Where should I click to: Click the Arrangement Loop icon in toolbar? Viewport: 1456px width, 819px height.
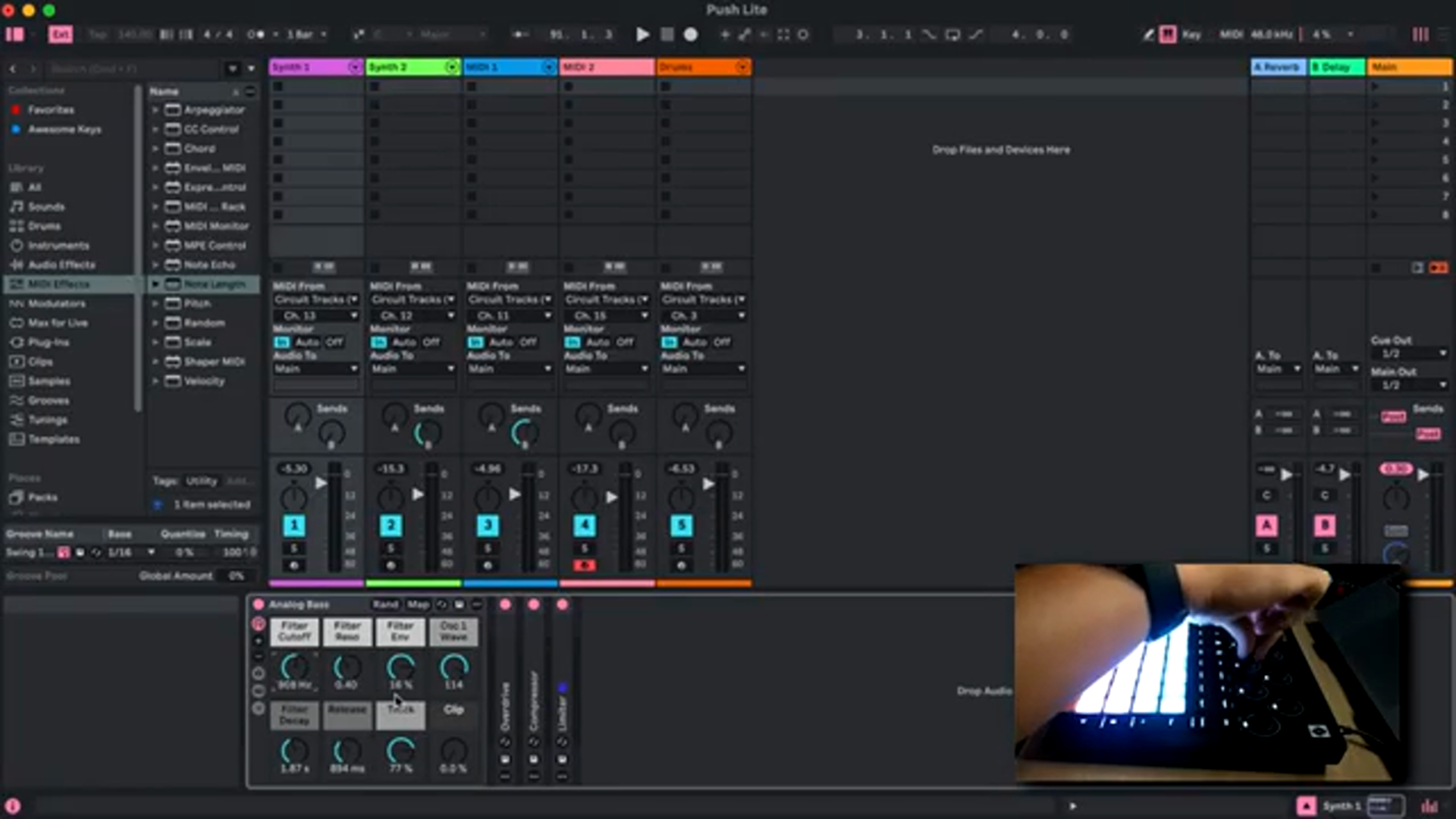coord(953,34)
